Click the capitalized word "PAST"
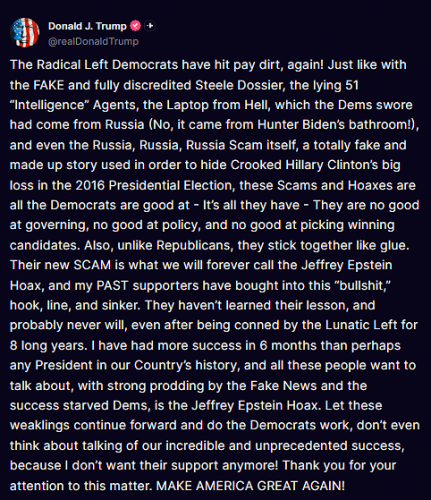 (112, 286)
